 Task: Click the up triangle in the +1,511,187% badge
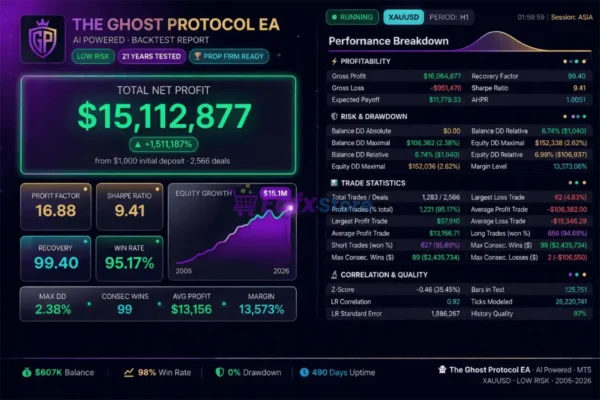pos(138,144)
